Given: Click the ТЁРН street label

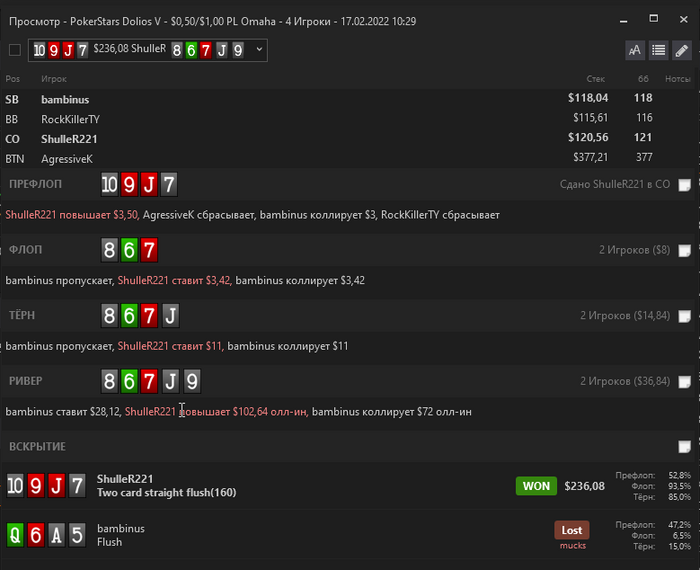Looking at the screenshot, I should pyautogui.click(x=22, y=315).
